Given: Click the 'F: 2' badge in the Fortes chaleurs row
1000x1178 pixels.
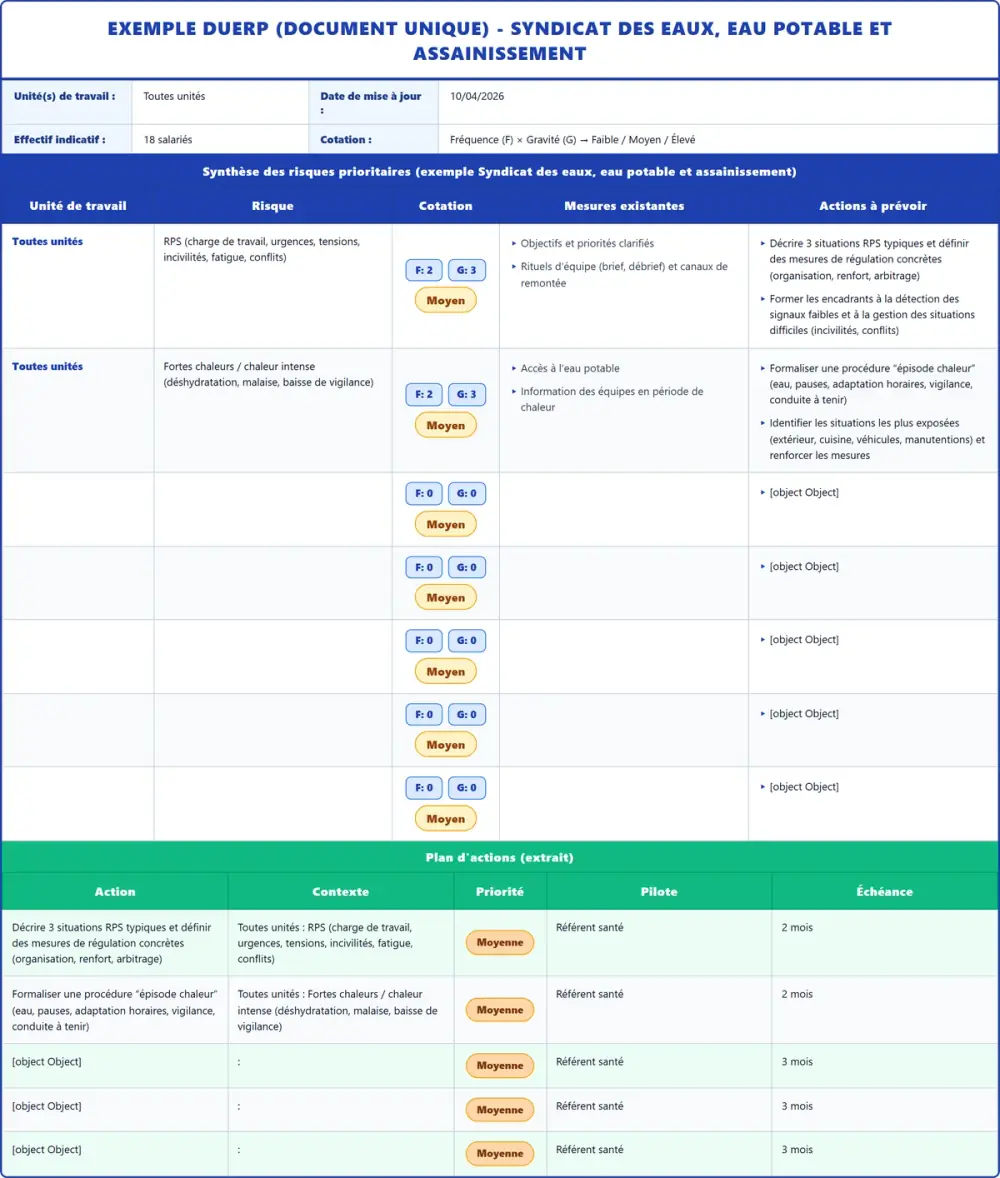Looking at the screenshot, I should [424, 394].
